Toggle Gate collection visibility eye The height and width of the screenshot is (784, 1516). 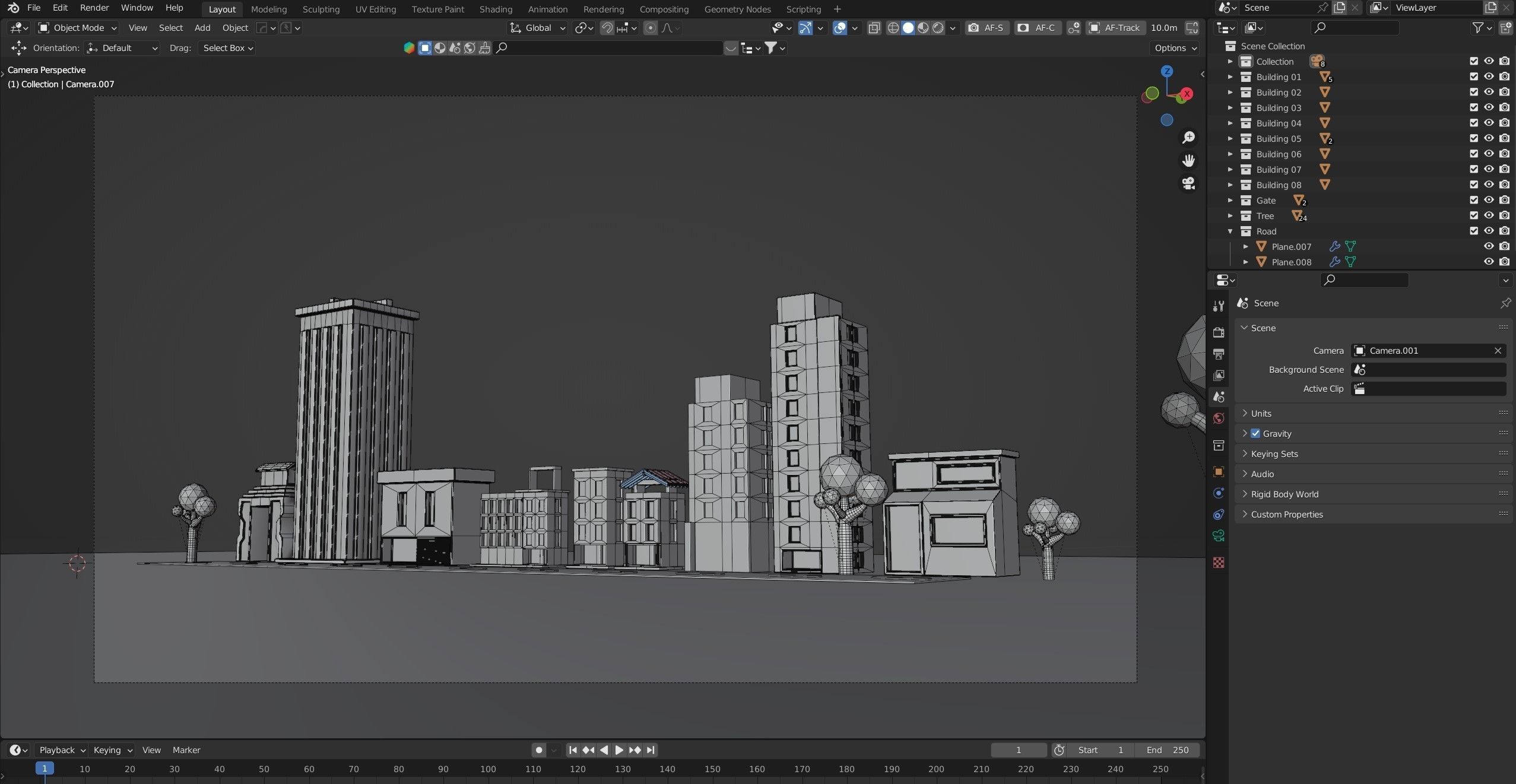(x=1489, y=201)
